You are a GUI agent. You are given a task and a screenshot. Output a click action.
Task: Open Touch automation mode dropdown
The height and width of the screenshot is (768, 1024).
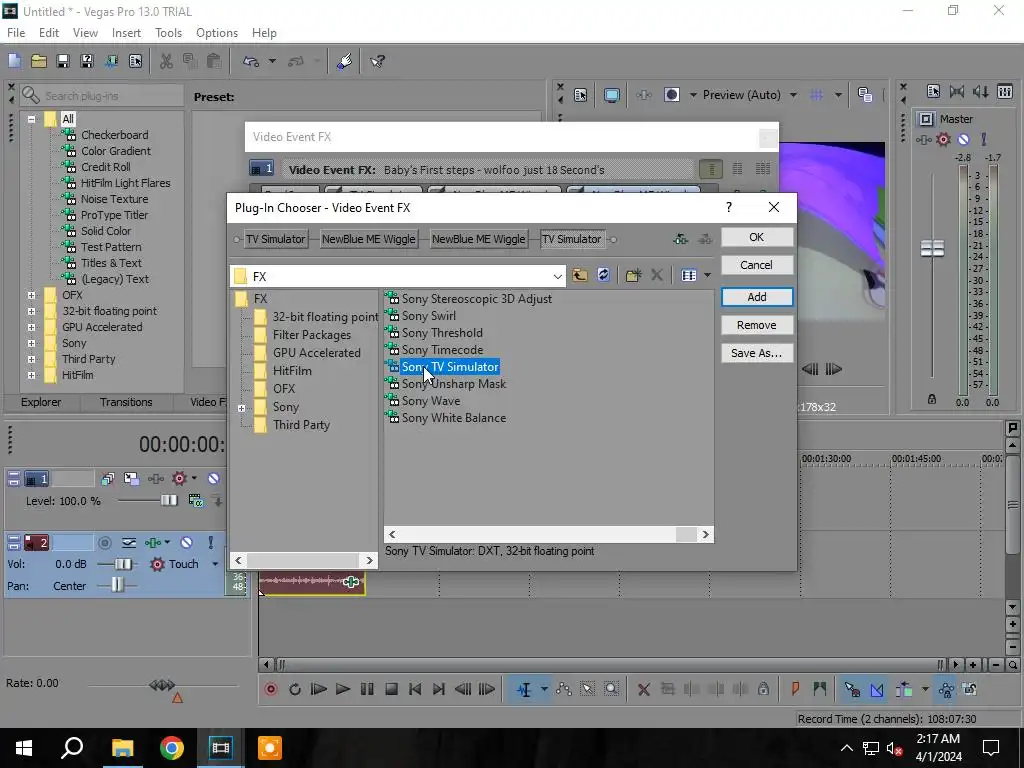point(215,564)
